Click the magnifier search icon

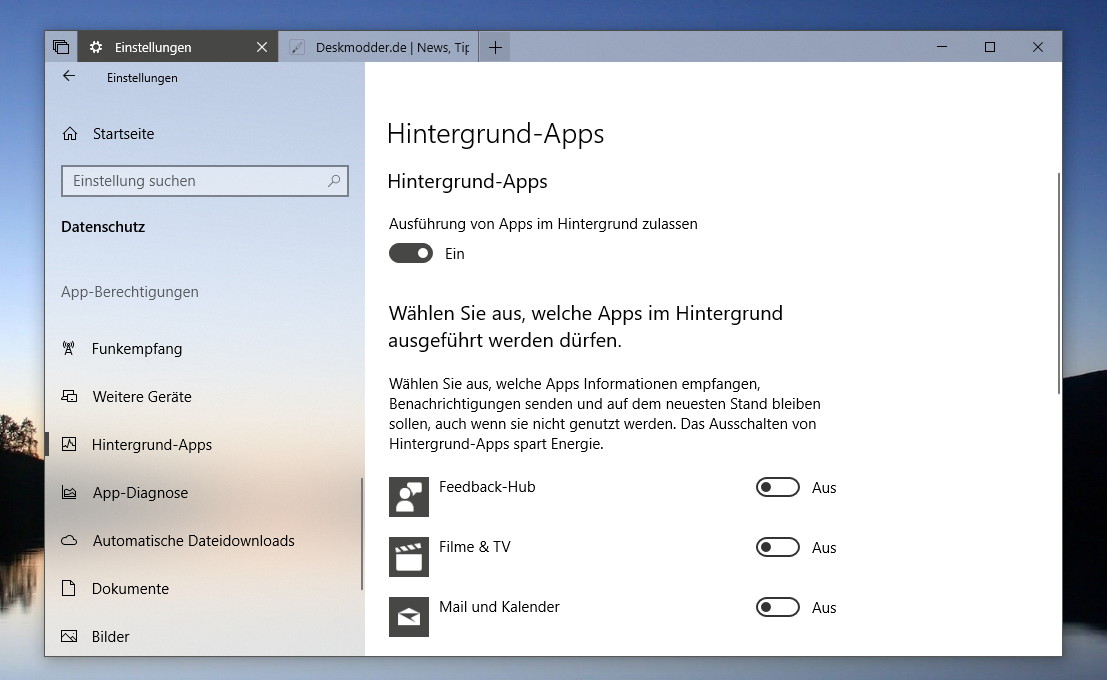coord(334,181)
